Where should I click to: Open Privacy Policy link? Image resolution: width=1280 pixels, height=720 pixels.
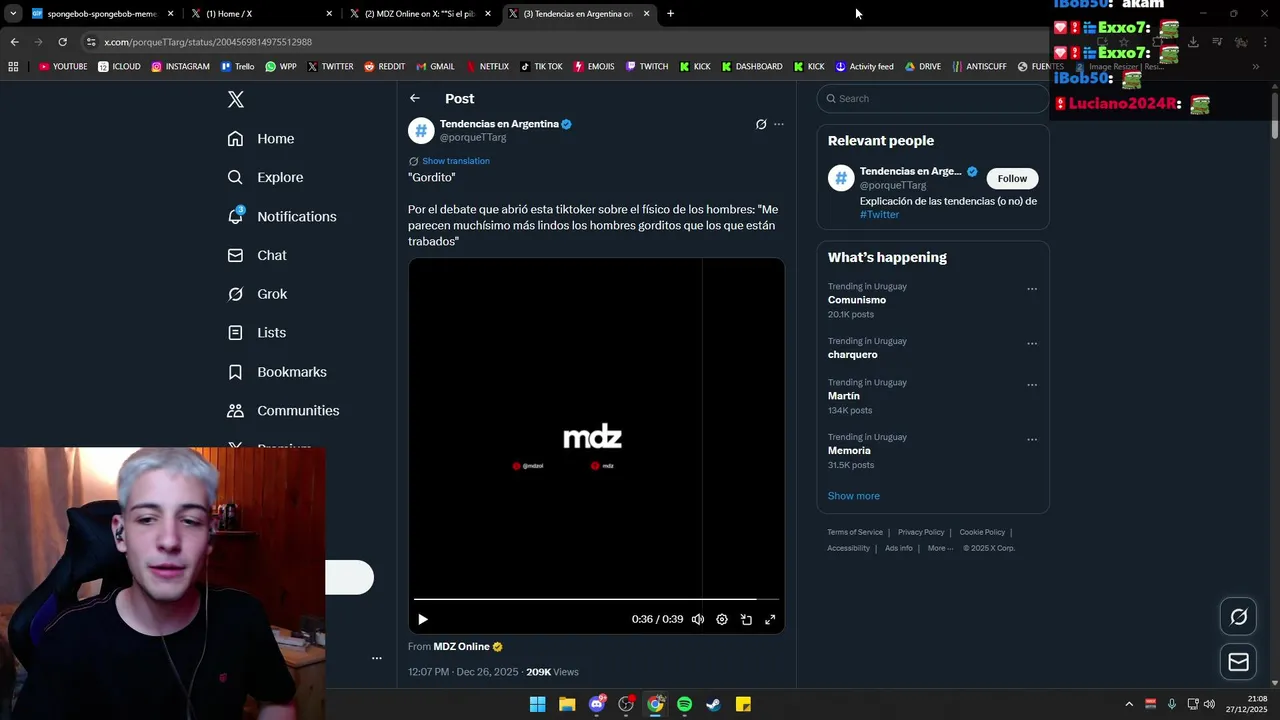click(921, 532)
